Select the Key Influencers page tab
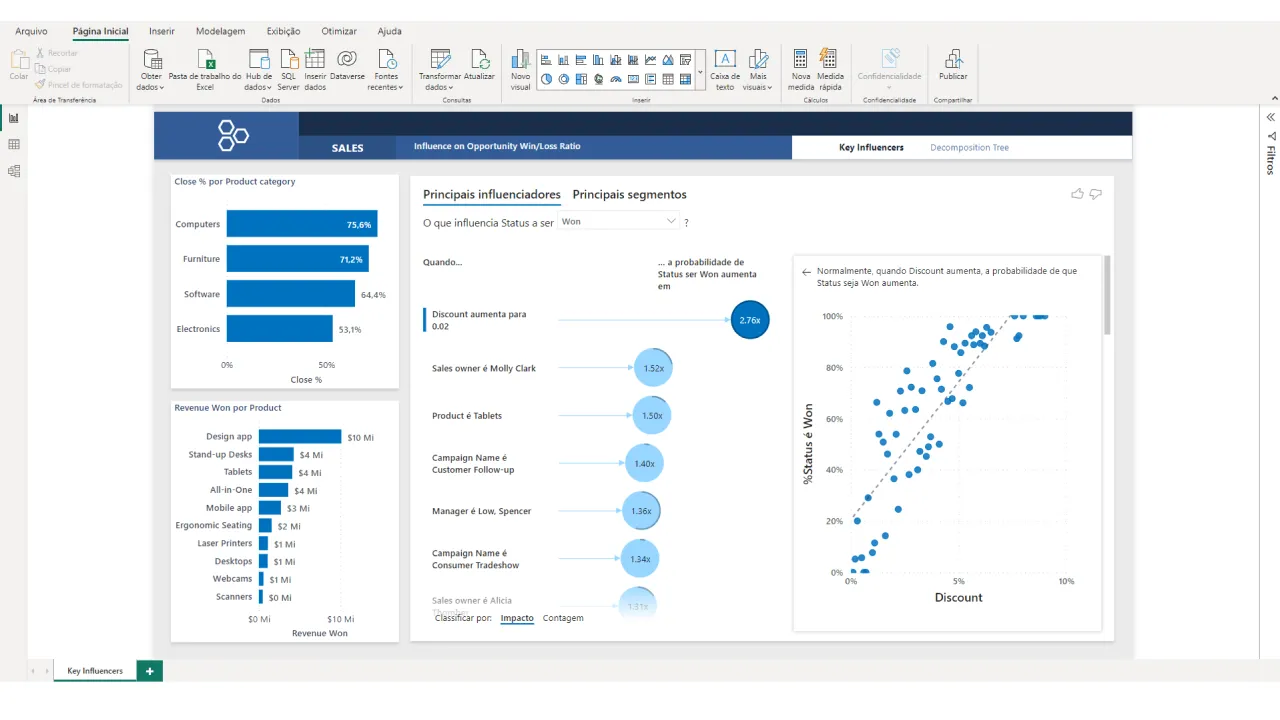1280x720 pixels. point(94,671)
